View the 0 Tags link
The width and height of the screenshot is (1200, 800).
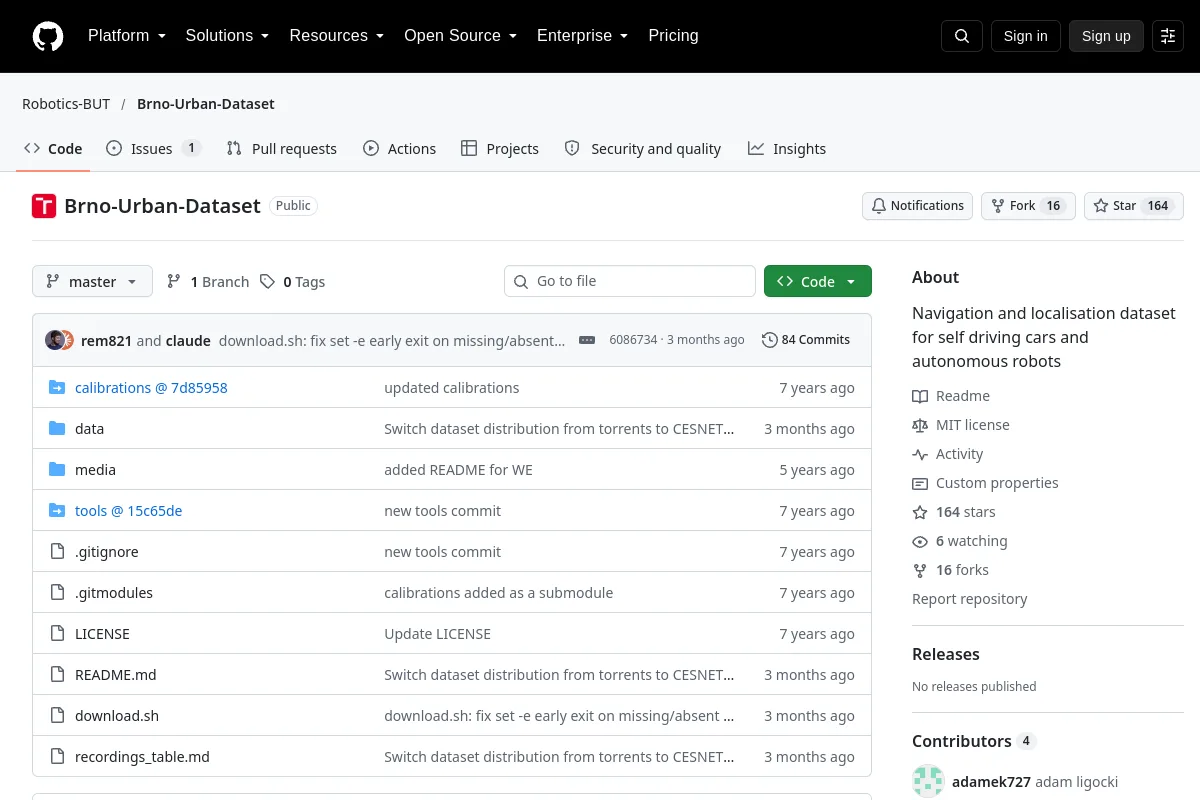[x=292, y=282]
